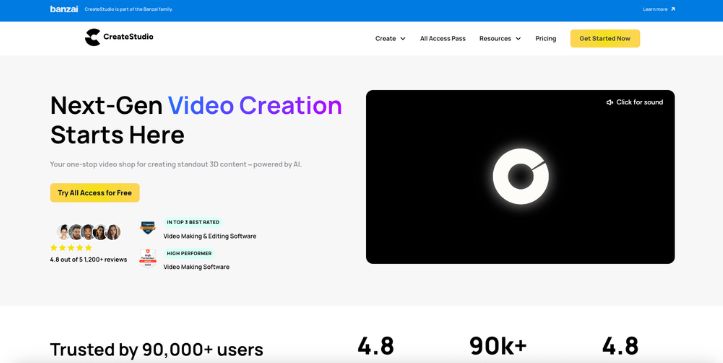This screenshot has height=363, width=723.
Task: Click the 'Trusted by 90,000+ users' heading
Action: [157, 350]
